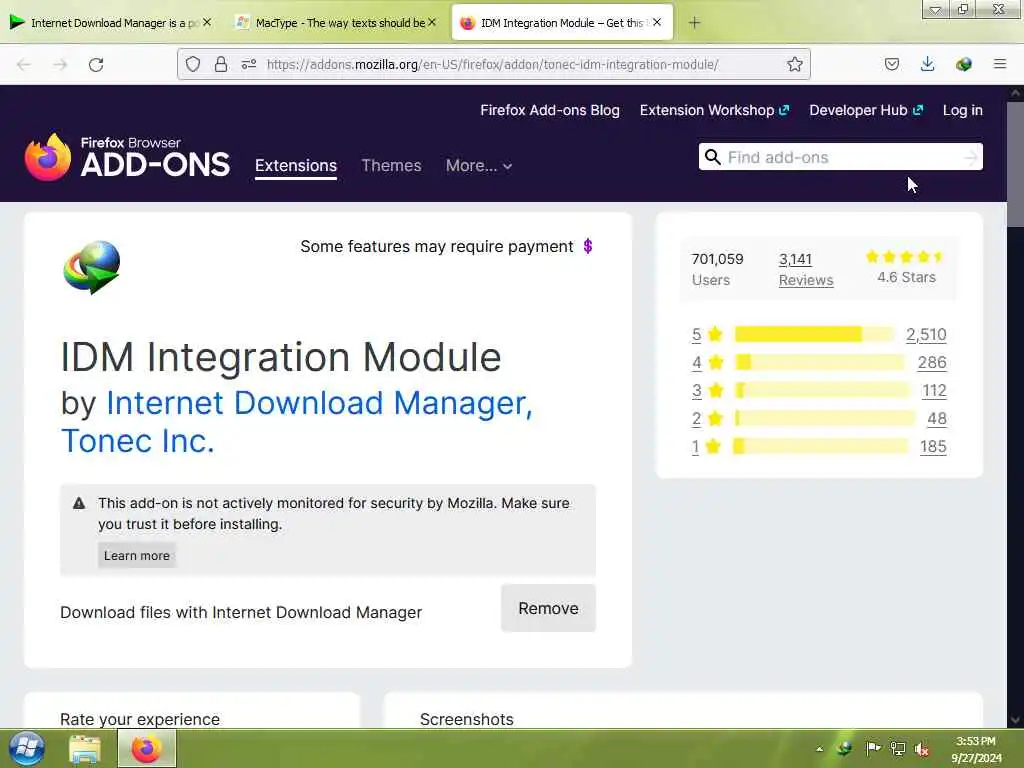The height and width of the screenshot is (768, 1024).
Task: Close the IDM Integration Module tab
Action: tap(657, 22)
